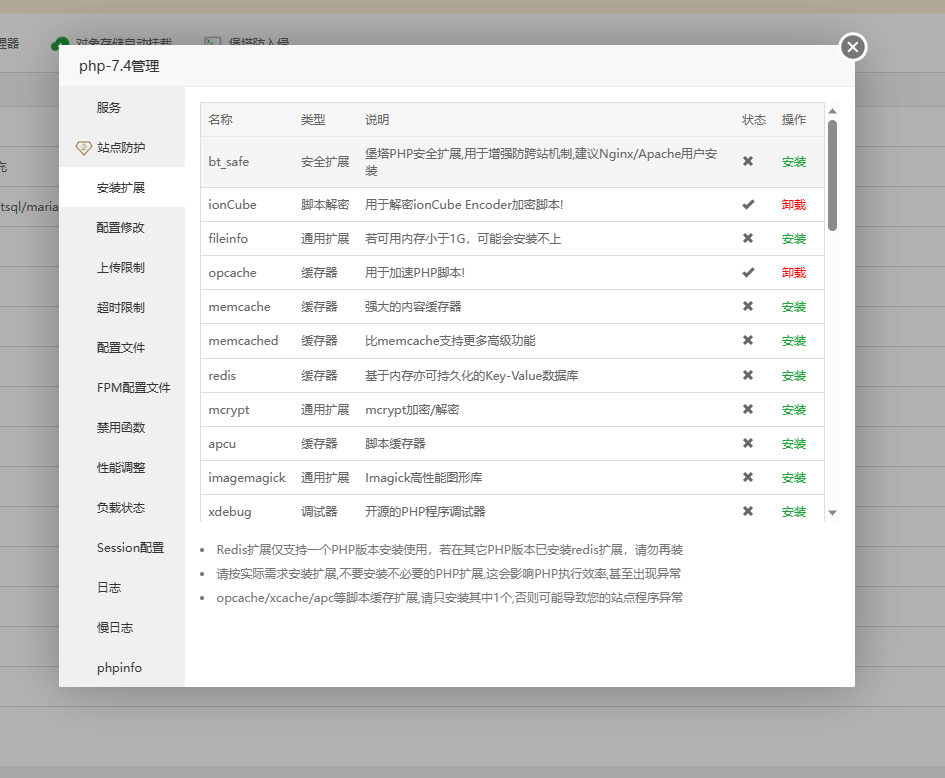Click the checkmark status icon for ionCube
Image resolution: width=945 pixels, height=778 pixels.
[748, 204]
